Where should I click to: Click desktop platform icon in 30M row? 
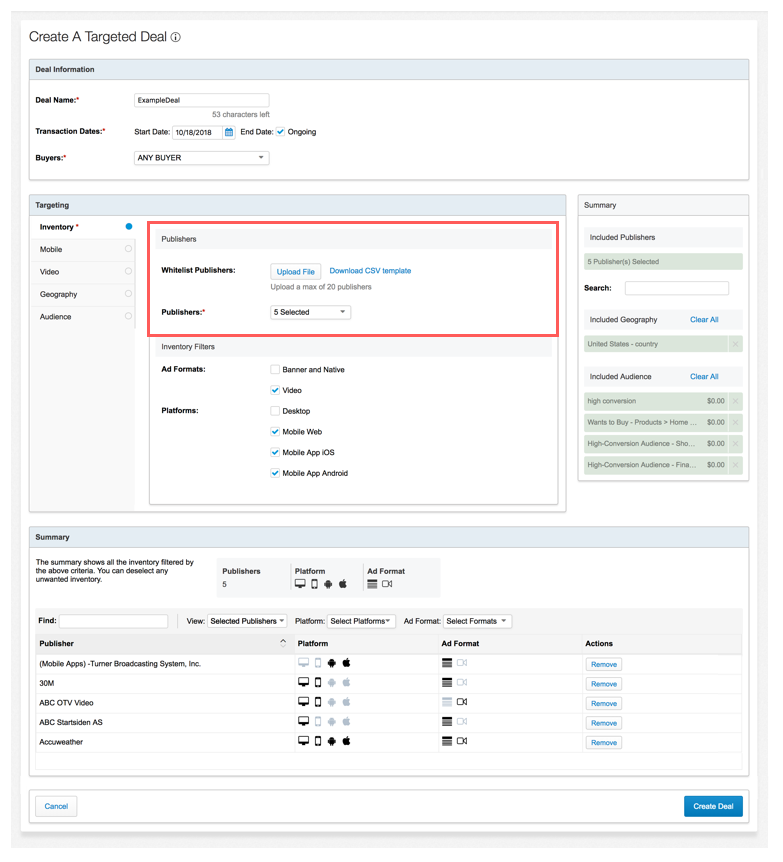point(303,683)
